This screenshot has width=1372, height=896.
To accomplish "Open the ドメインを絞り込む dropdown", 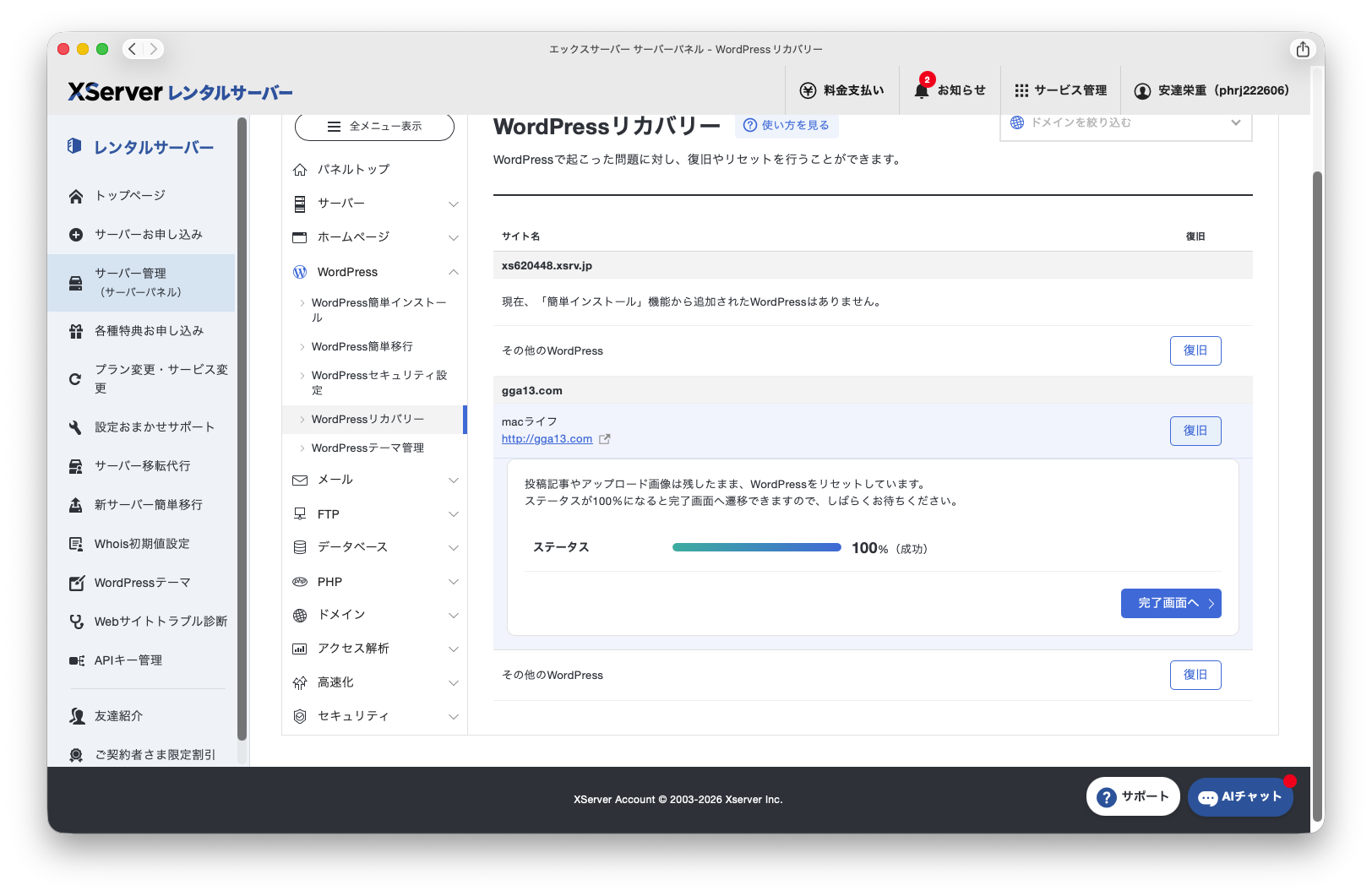I will point(1126,124).
